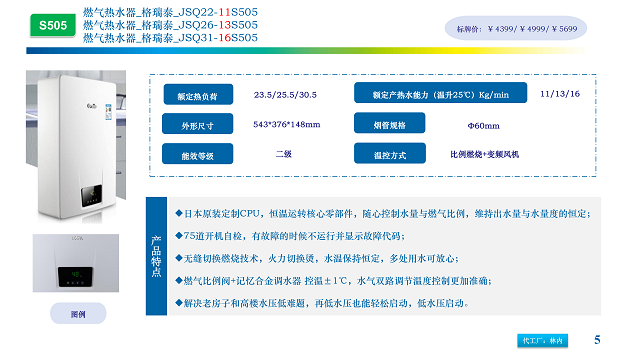This screenshot has height=360, width=640.
Task: Click the 外形尺寸 label box
Action: tap(198, 124)
